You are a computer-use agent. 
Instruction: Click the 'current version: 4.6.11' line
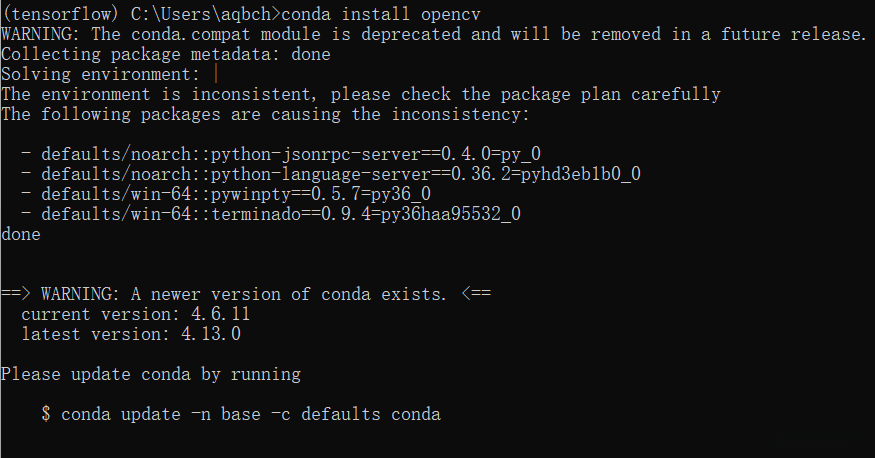tap(135, 314)
